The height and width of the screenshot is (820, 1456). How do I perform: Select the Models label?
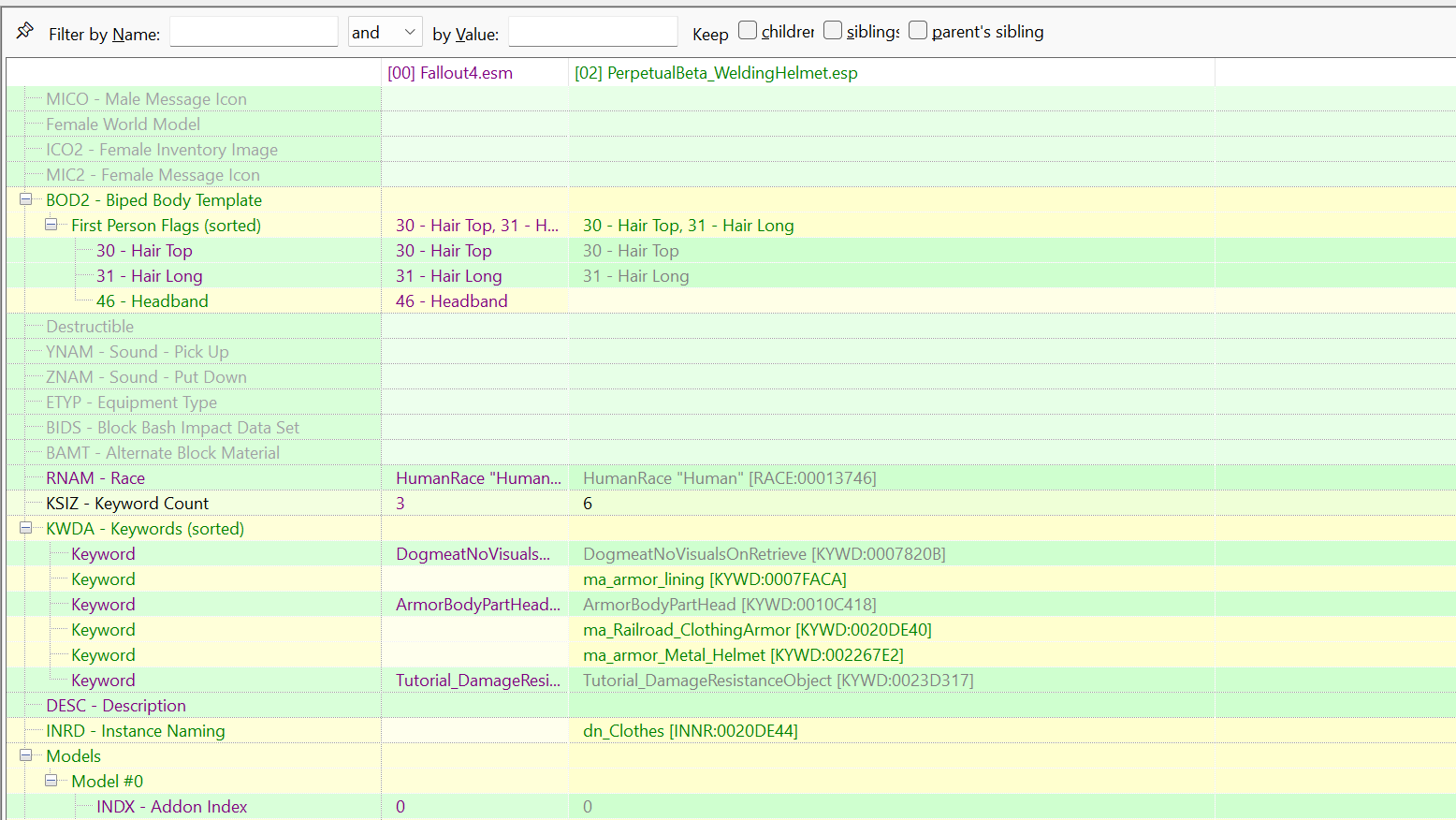click(x=73, y=756)
